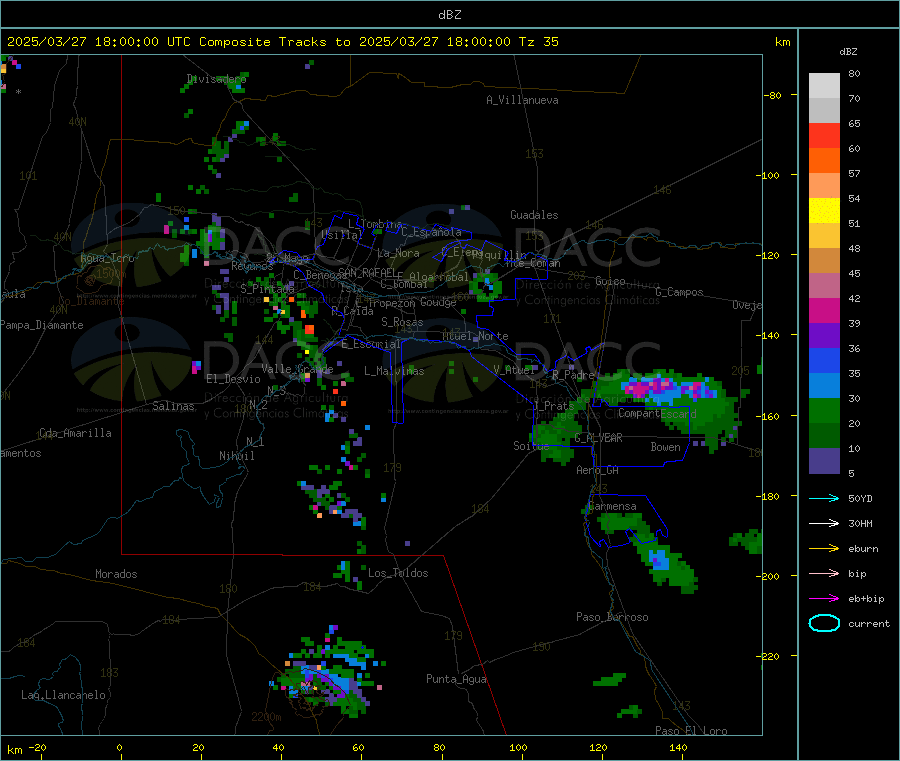Click the 'Bowen' map label
The image size is (900, 761).
[x=666, y=448]
